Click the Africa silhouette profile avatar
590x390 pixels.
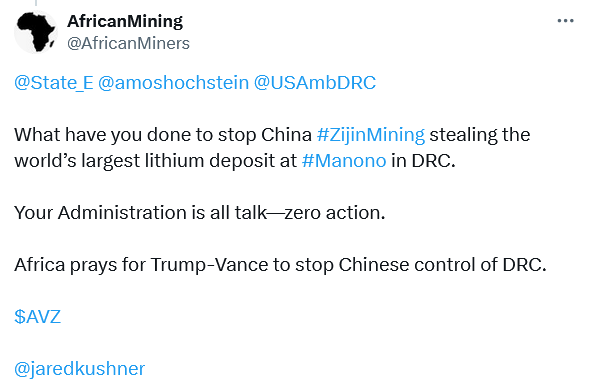tap(35, 32)
